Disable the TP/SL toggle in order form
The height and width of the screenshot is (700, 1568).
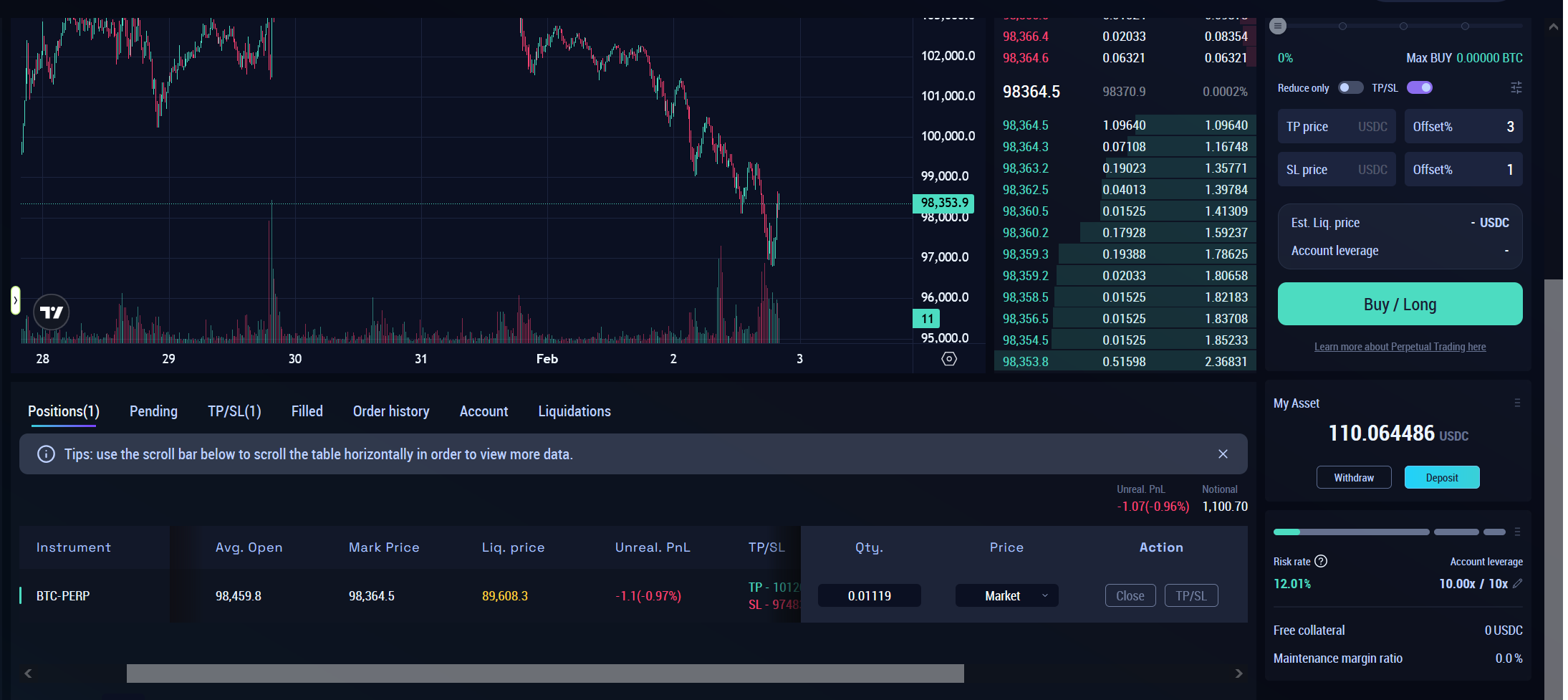(x=1419, y=87)
